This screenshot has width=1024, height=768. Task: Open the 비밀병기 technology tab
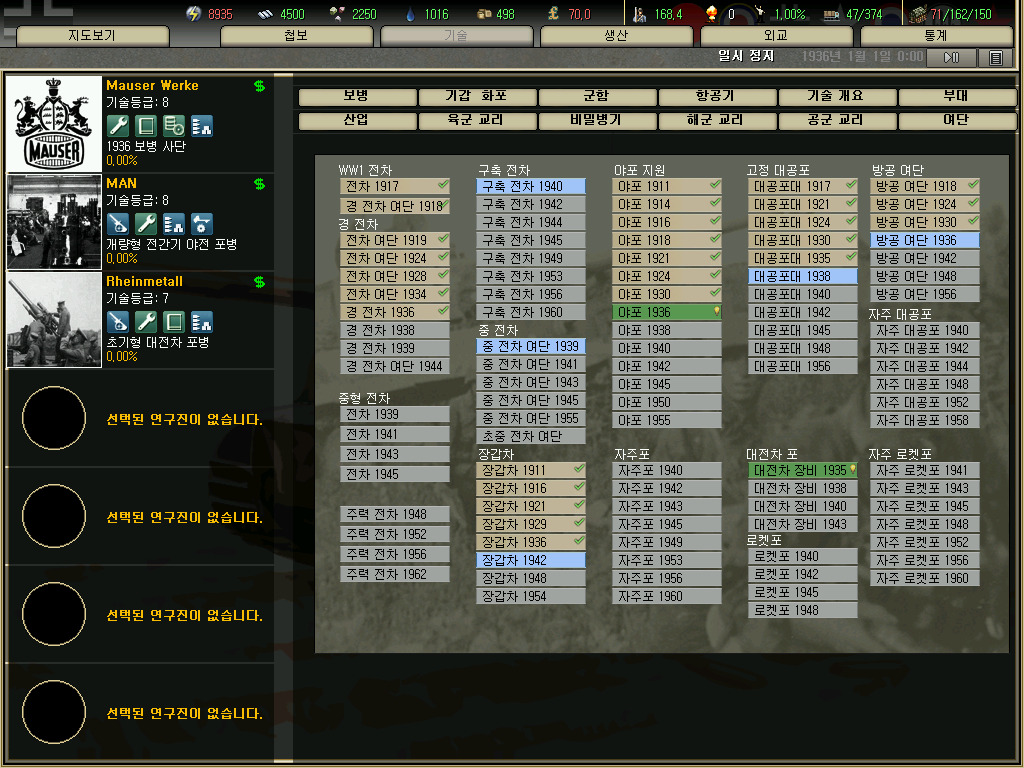[596, 120]
